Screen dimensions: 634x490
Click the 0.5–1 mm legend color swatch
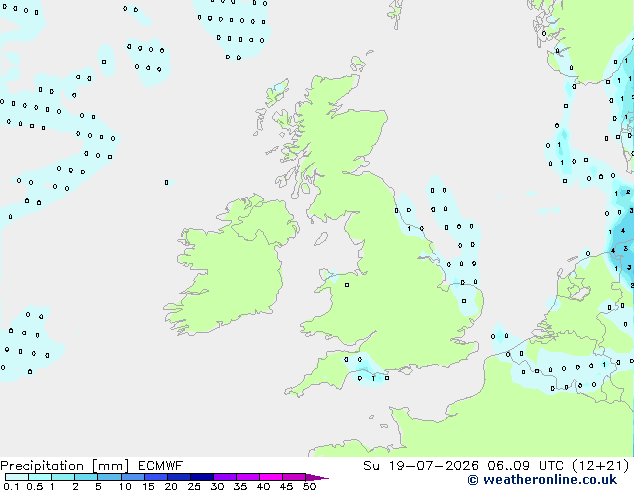pyautogui.click(x=40, y=477)
